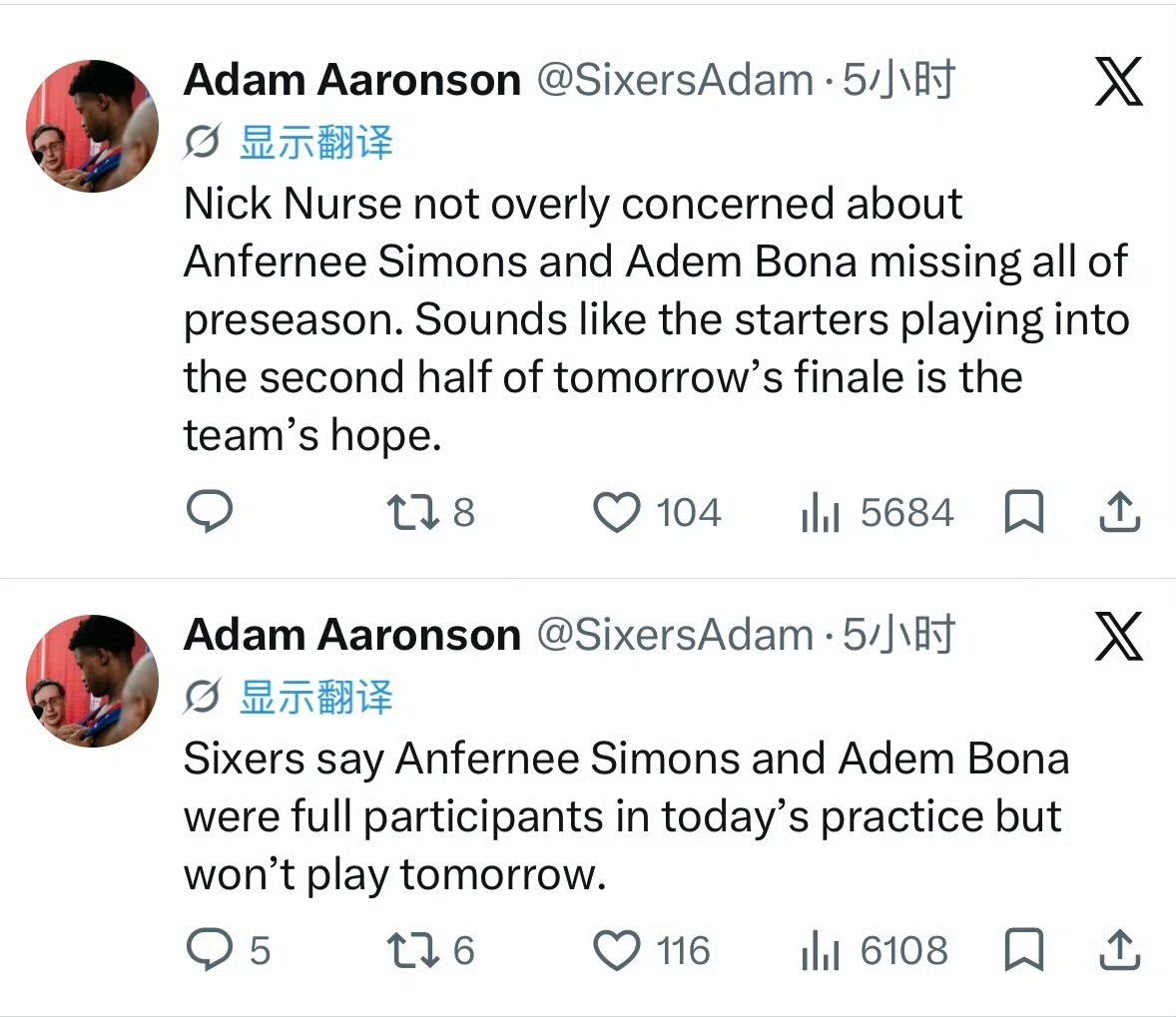Show translation for the first tweet
Viewport: 1176px width, 1017px height.
pos(315,143)
